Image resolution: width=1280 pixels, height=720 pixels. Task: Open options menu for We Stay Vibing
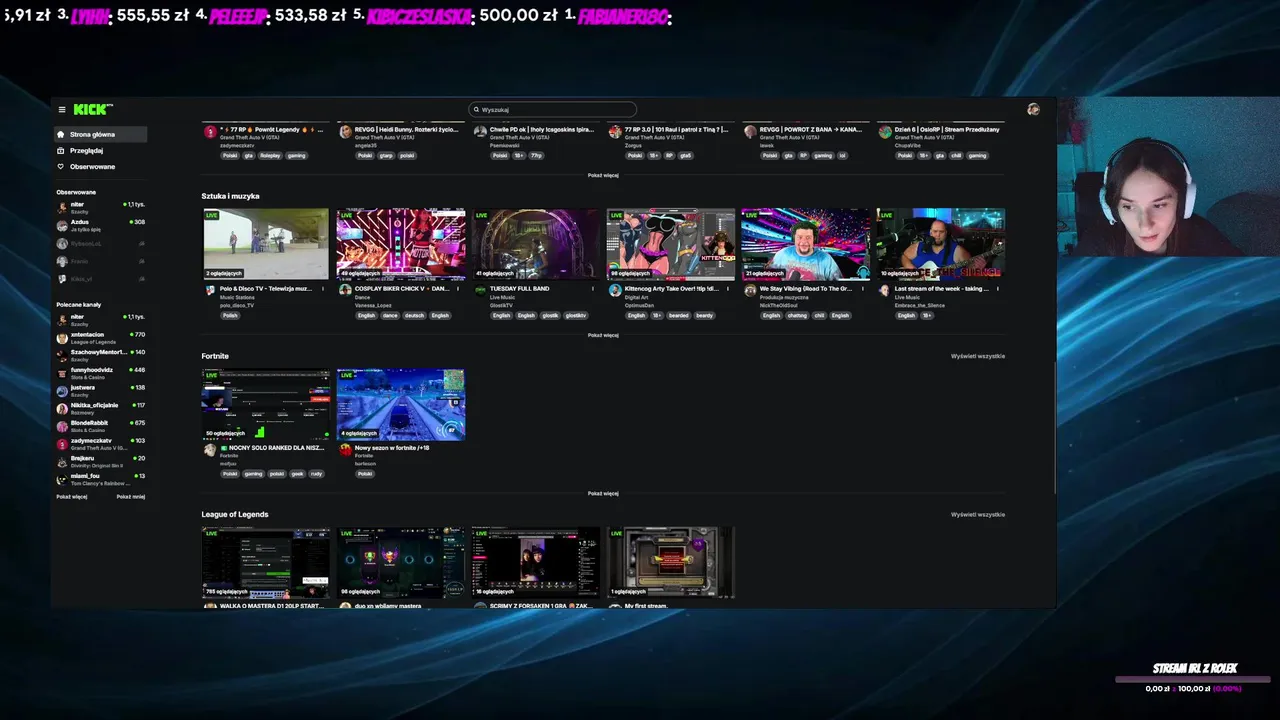[x=863, y=289]
